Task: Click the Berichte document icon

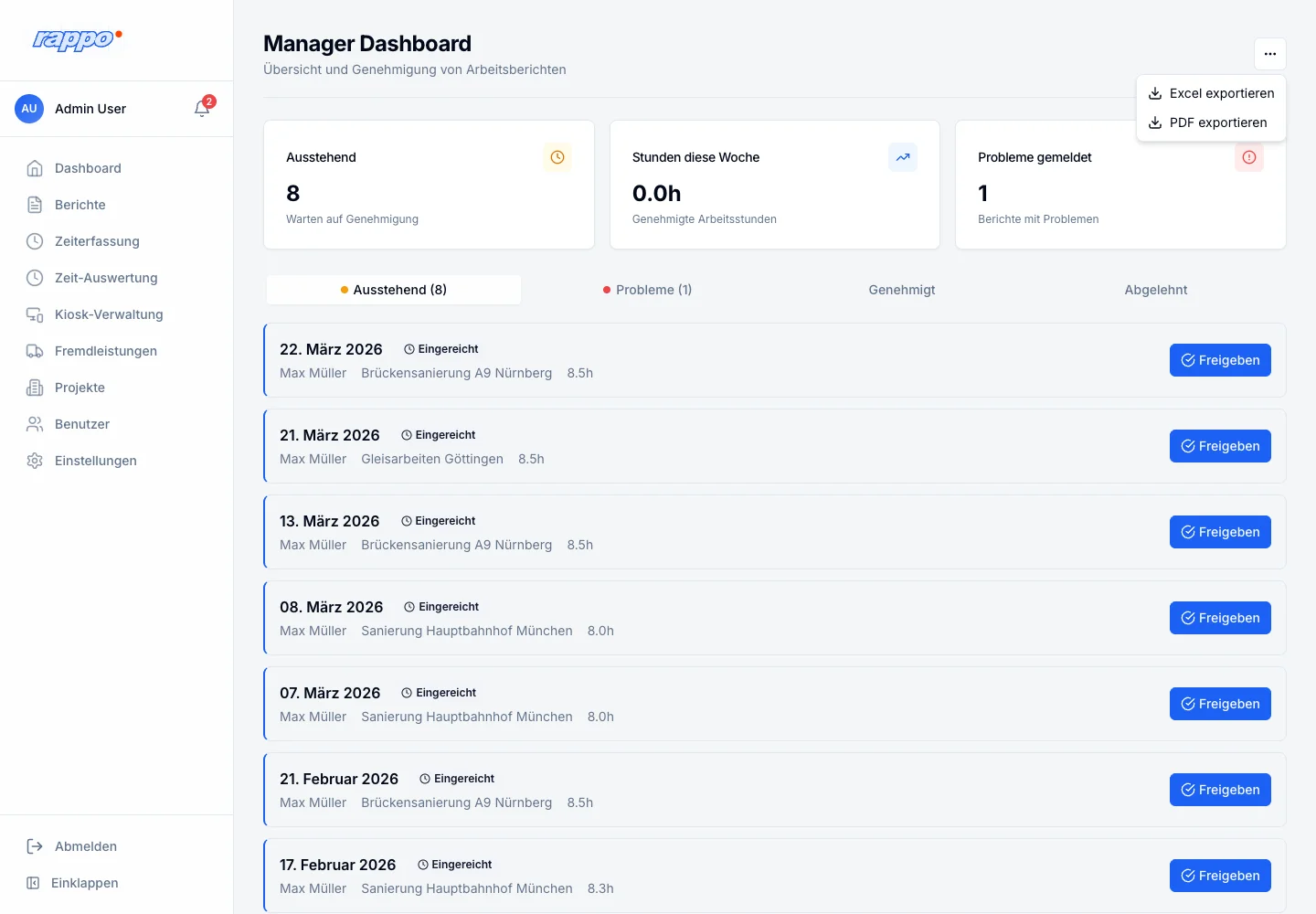Action: coord(35,205)
